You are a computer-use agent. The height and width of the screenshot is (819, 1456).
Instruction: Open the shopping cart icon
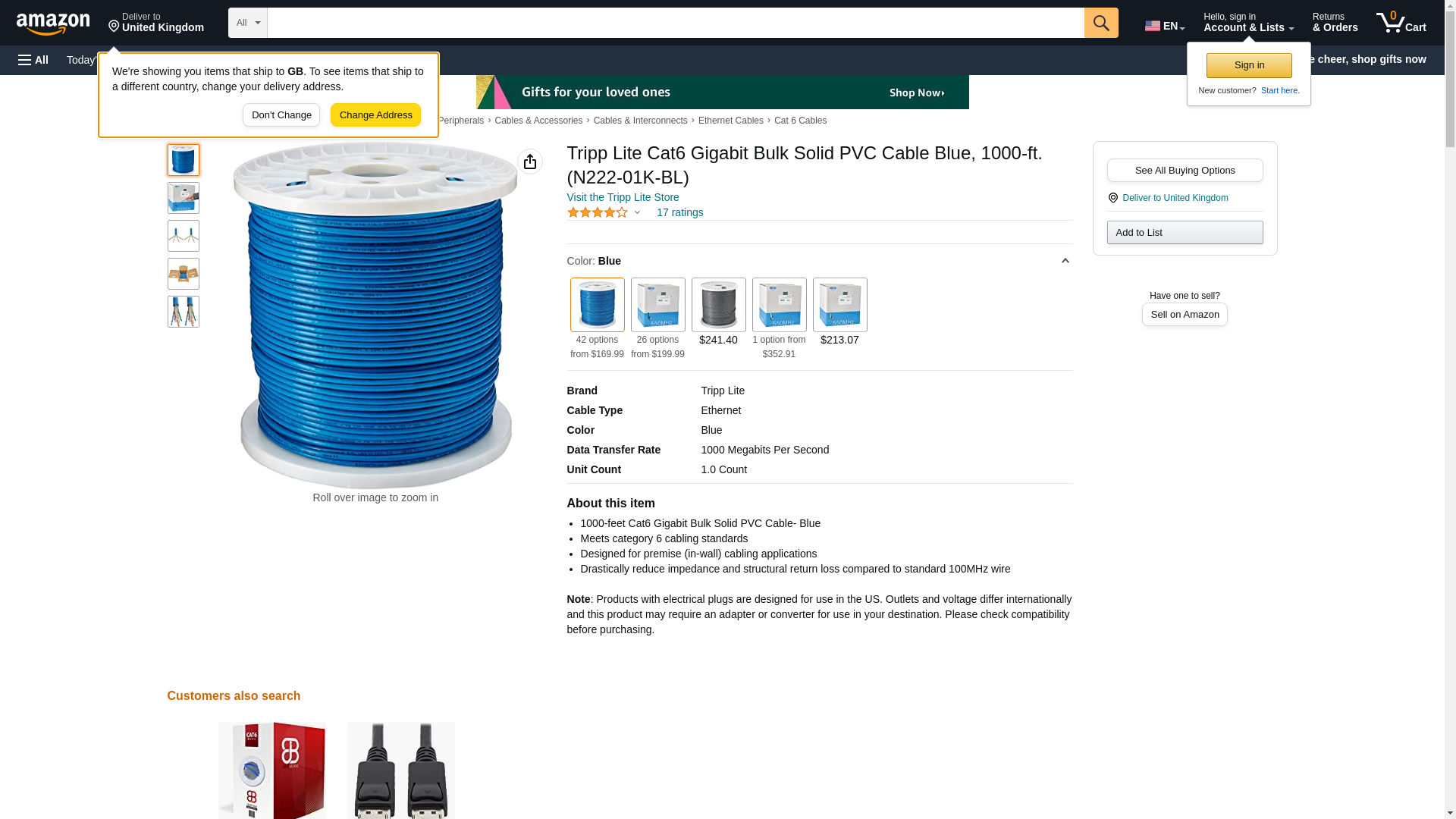point(1401,23)
